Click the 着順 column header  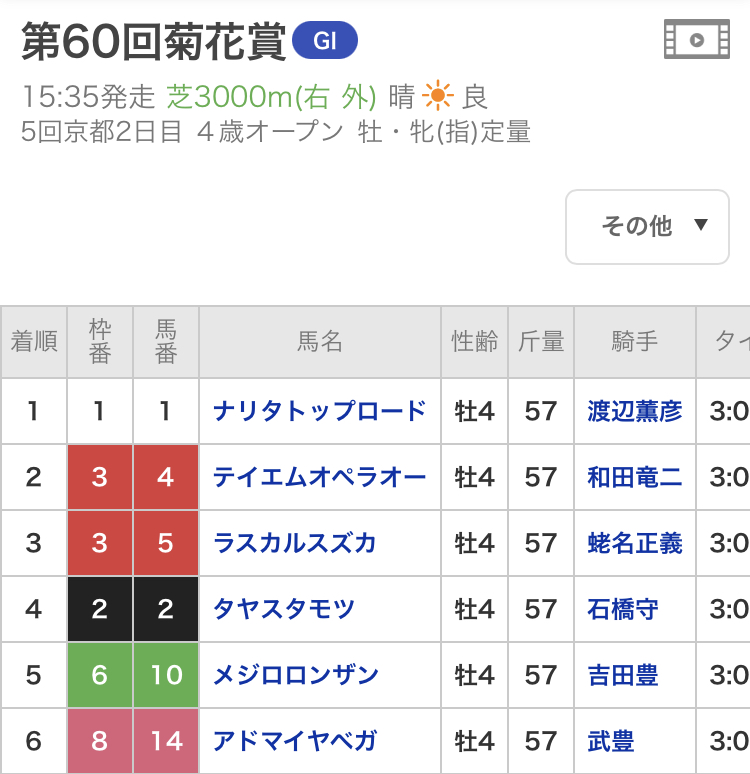click(34, 342)
